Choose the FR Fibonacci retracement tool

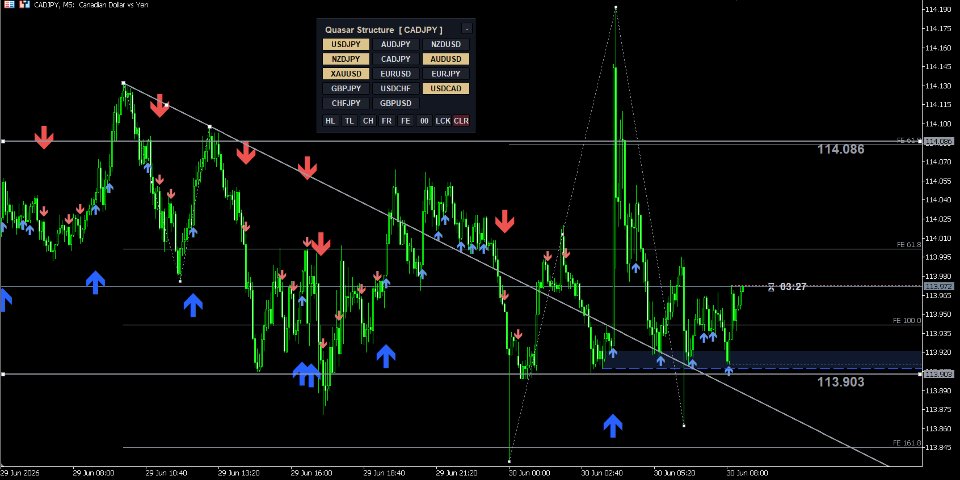[386, 121]
